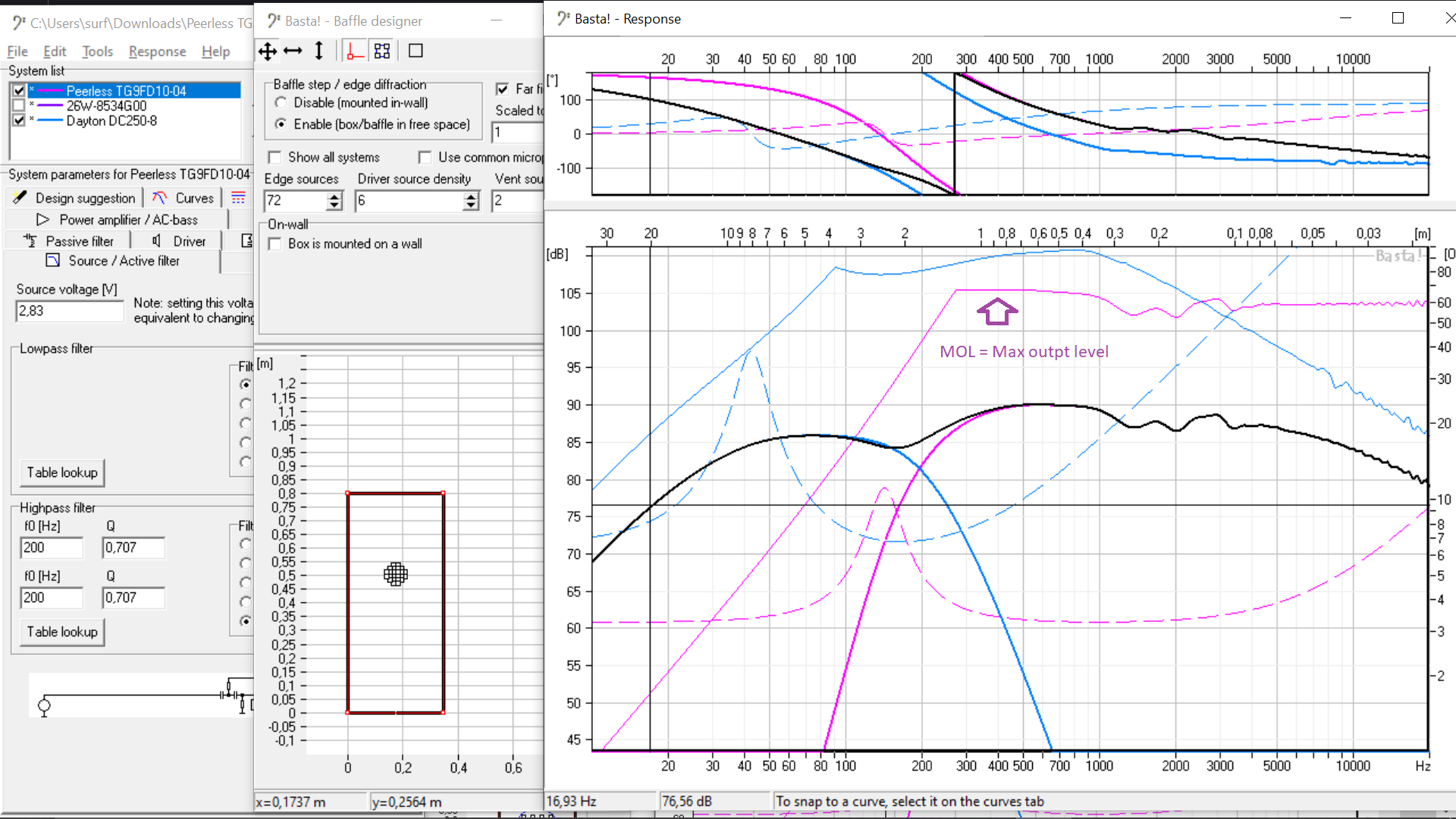The image size is (1456, 819).
Task: Click the empty square shape tool
Action: tap(416, 51)
